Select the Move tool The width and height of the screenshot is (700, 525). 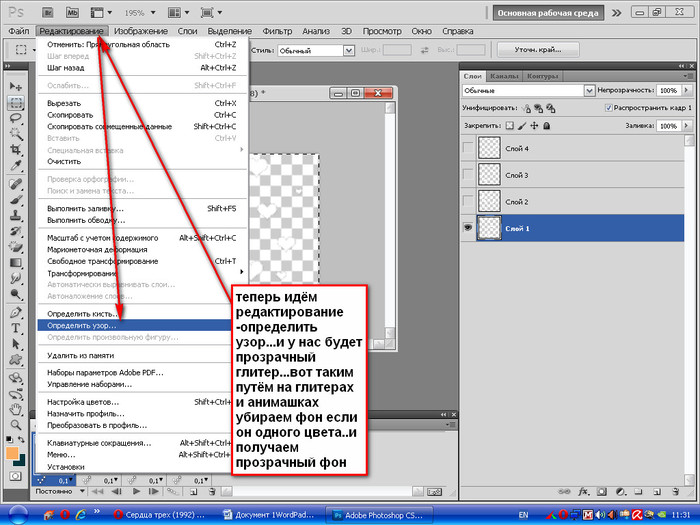16,86
